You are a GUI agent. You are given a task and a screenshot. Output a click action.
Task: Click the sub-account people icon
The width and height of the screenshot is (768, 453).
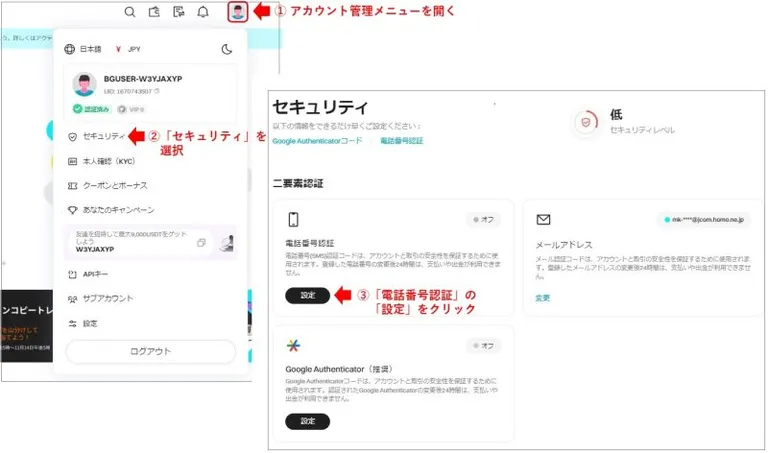click(72, 299)
